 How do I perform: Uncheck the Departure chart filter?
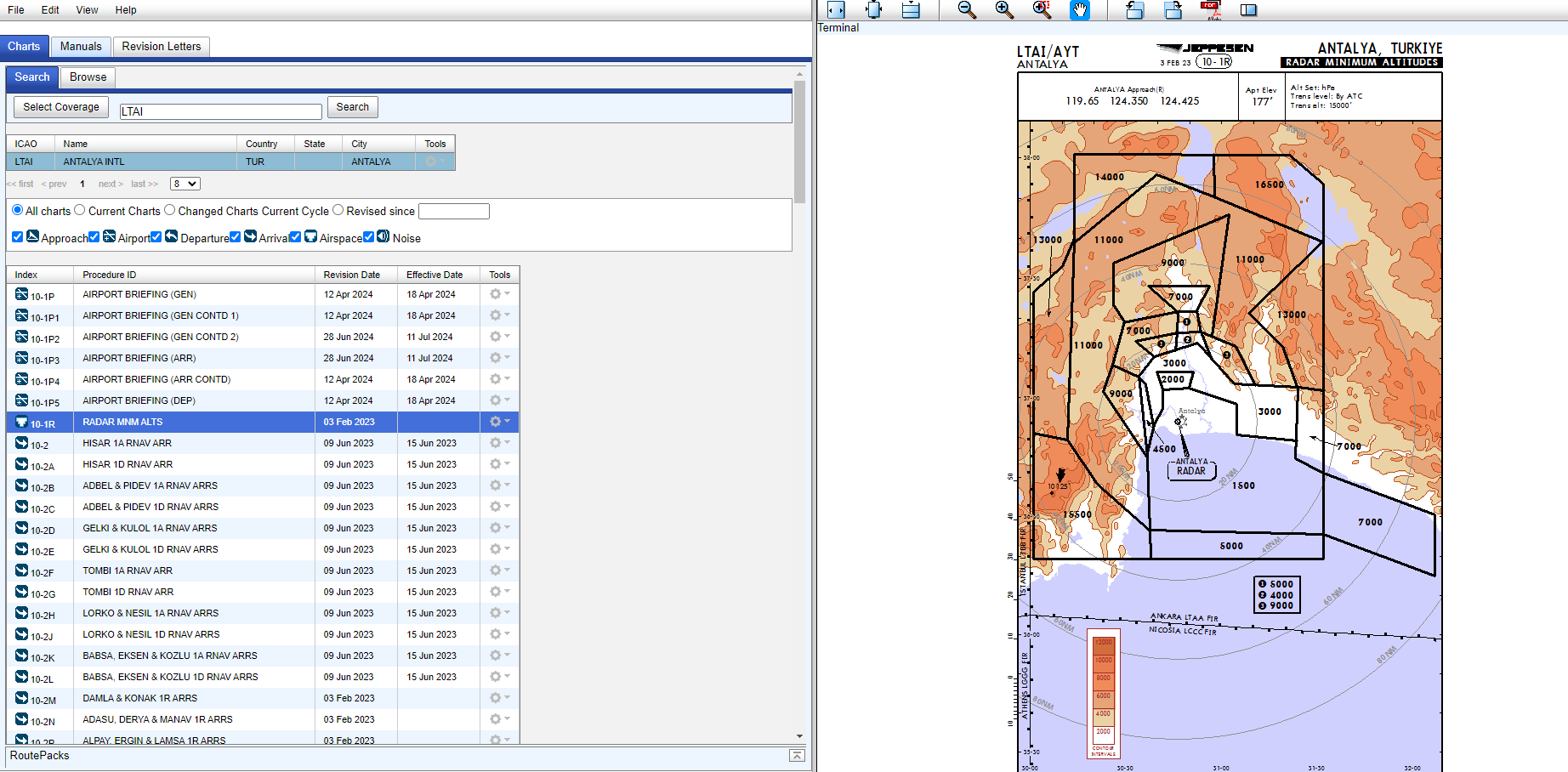[x=156, y=237]
